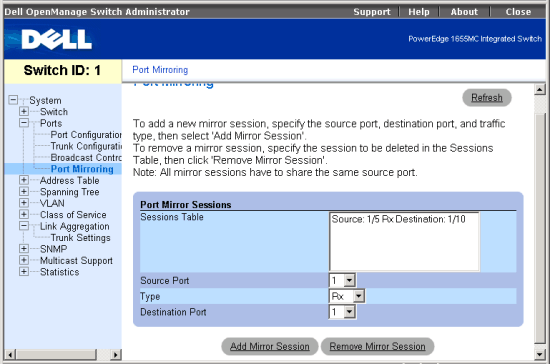
Task: Click Close in the top bar
Action: [518, 12]
